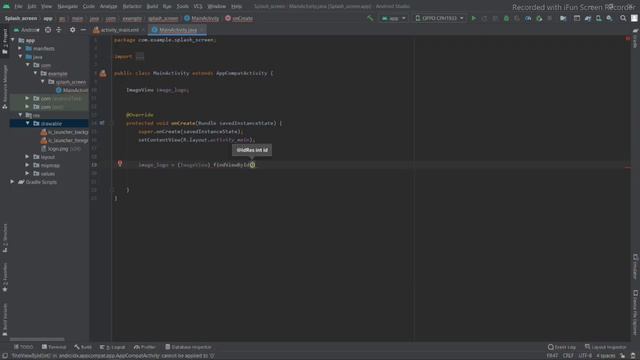Open the Favorites side tool window
Image resolution: width=640 pixels, height=360 pixels.
tap(4, 278)
